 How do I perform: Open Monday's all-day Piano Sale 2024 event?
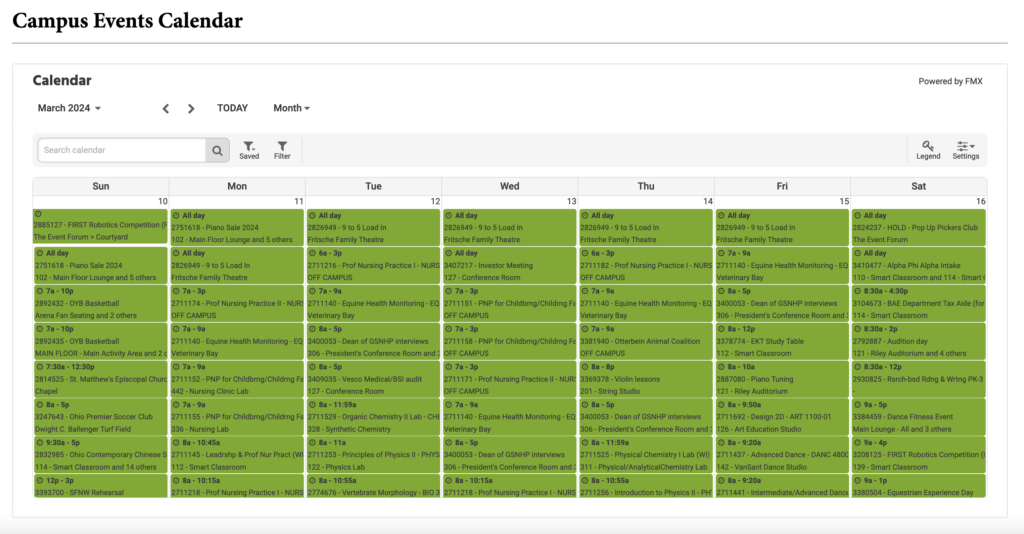point(236,227)
